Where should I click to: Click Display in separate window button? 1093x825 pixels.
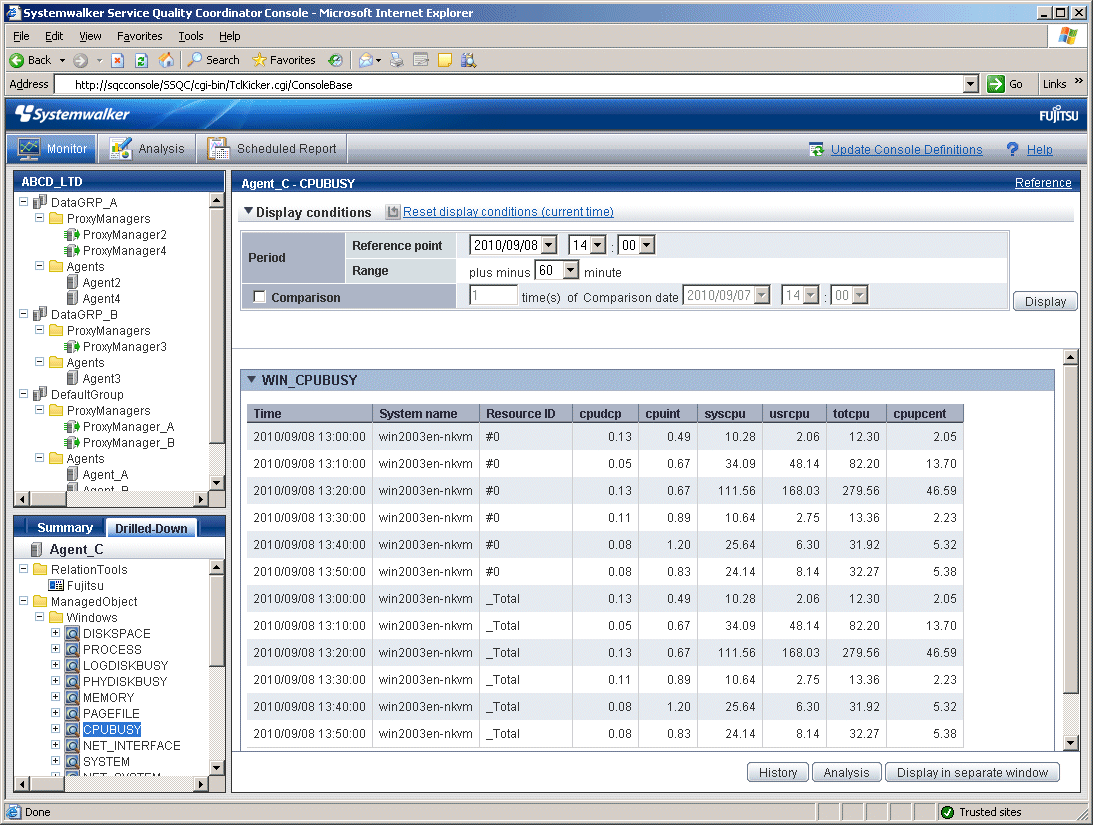point(972,772)
